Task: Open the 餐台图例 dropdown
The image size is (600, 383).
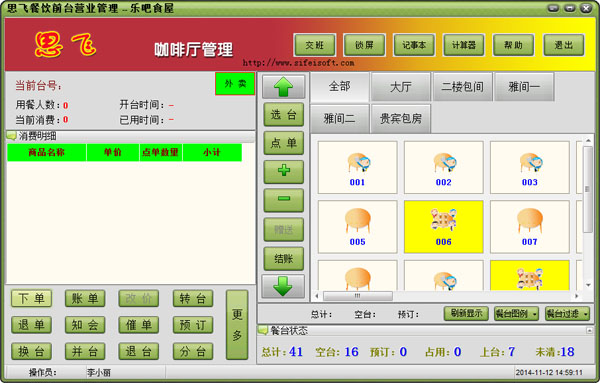Action: pyautogui.click(x=516, y=314)
